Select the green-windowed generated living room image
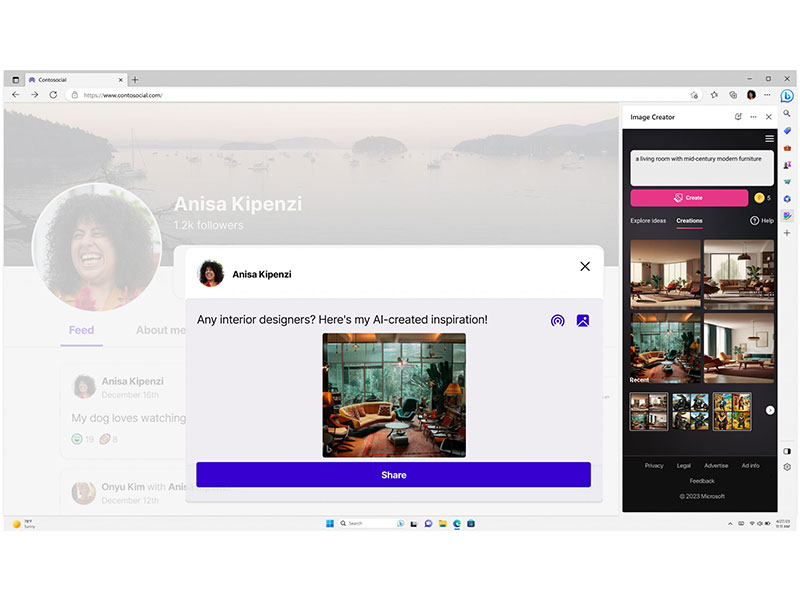 point(665,347)
